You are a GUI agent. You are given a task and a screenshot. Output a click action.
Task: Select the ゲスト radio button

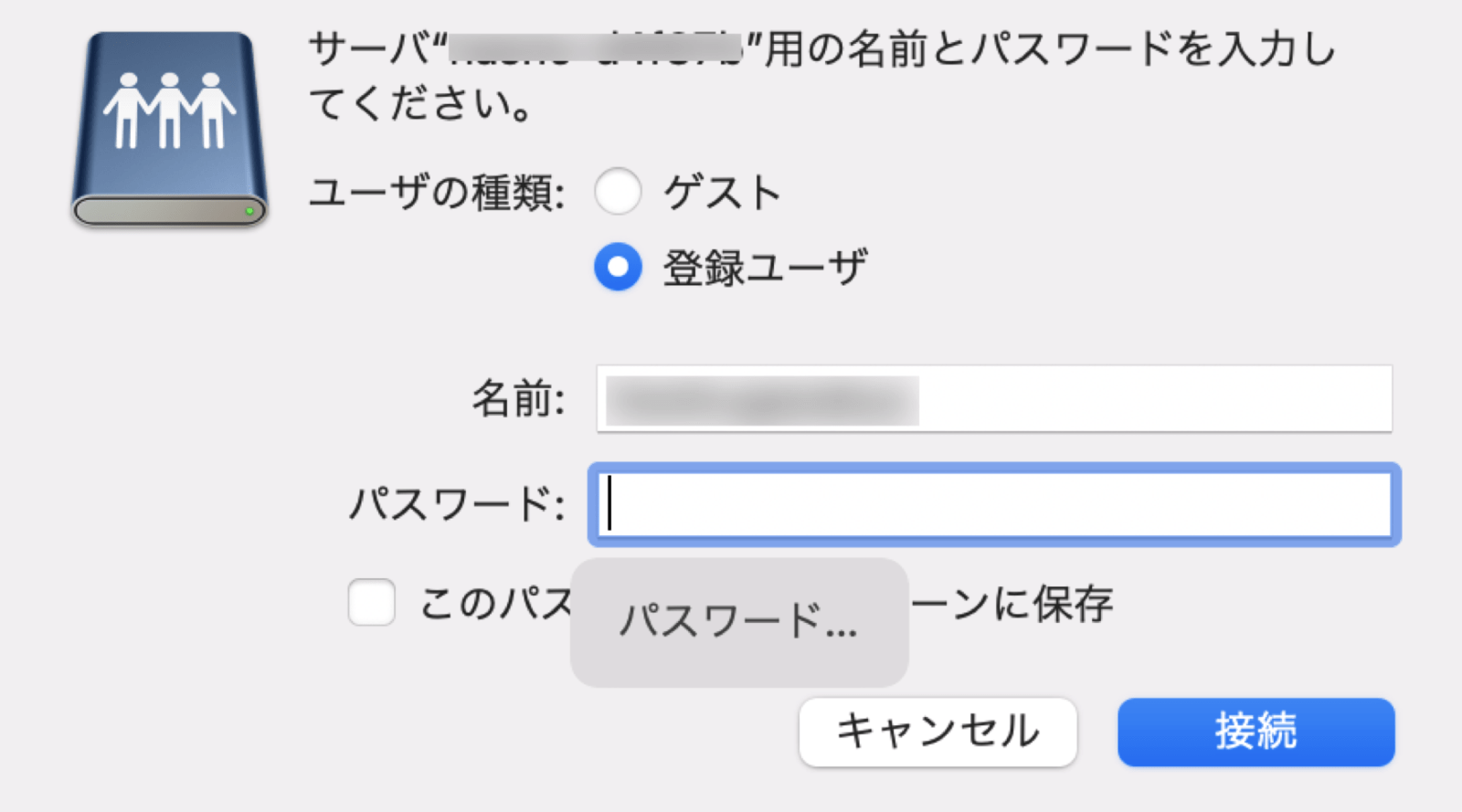[618, 192]
